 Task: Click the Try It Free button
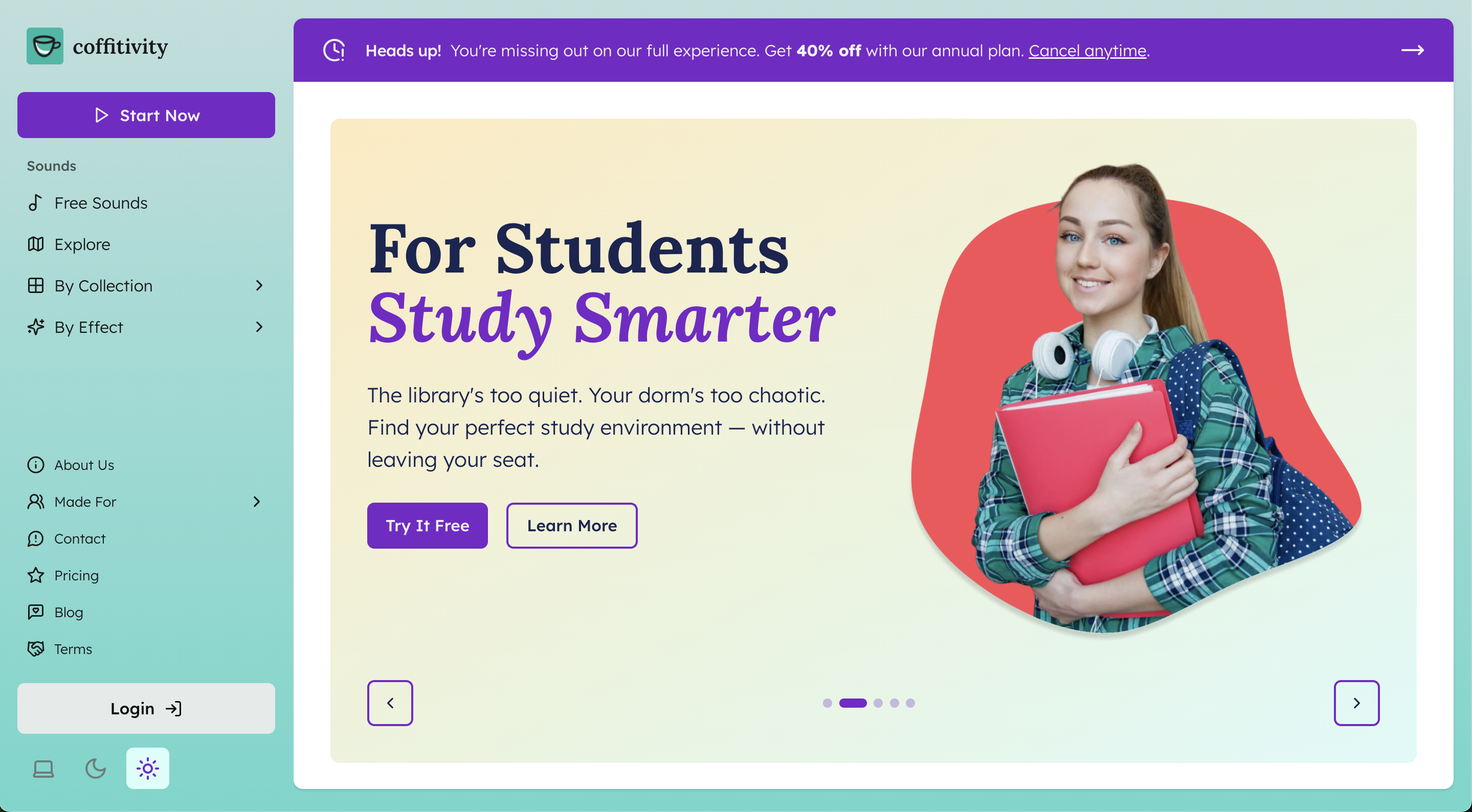428,526
